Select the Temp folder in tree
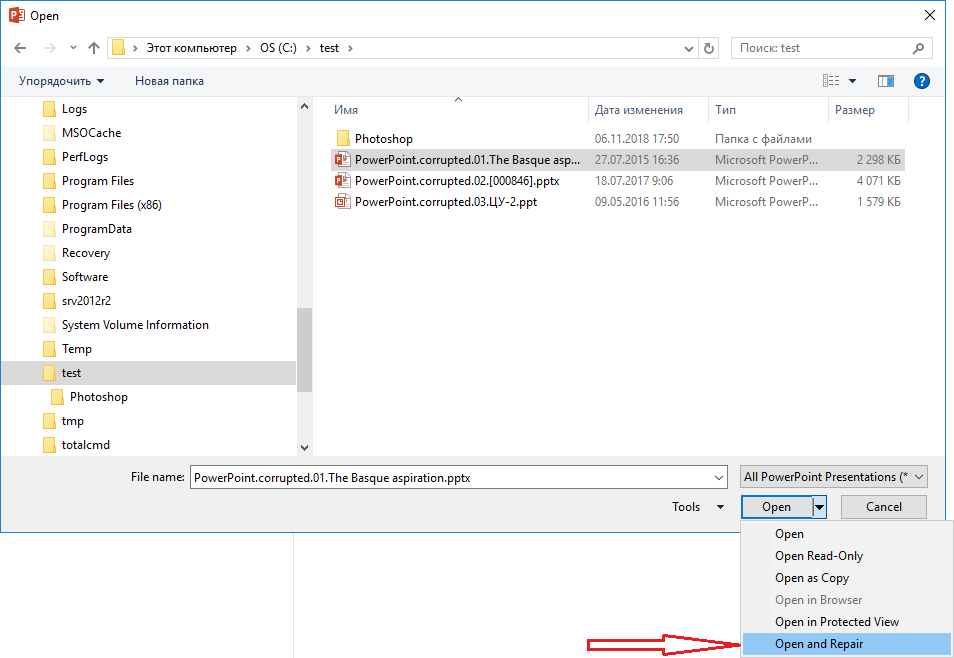 tap(76, 349)
